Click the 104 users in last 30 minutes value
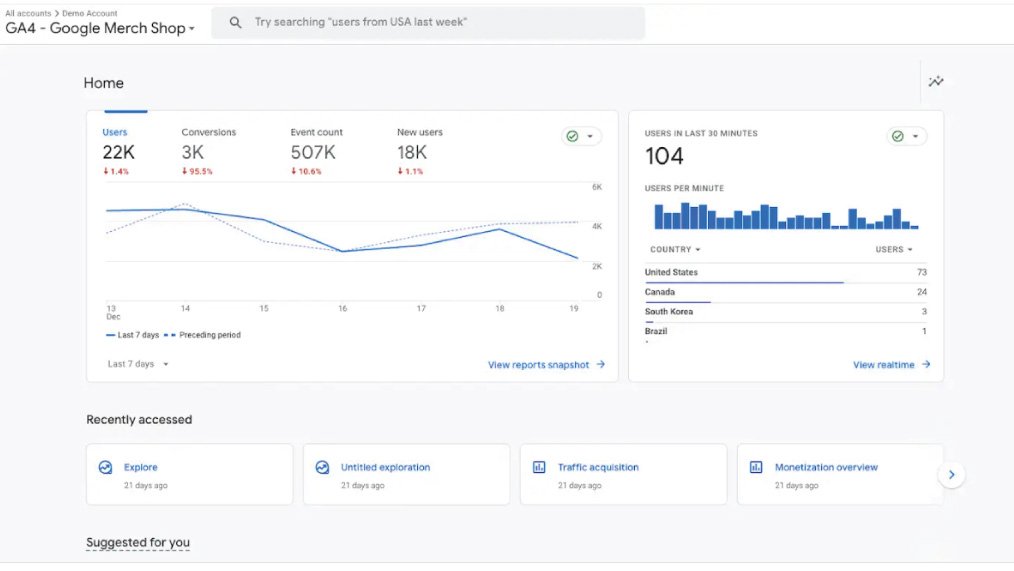 [664, 156]
